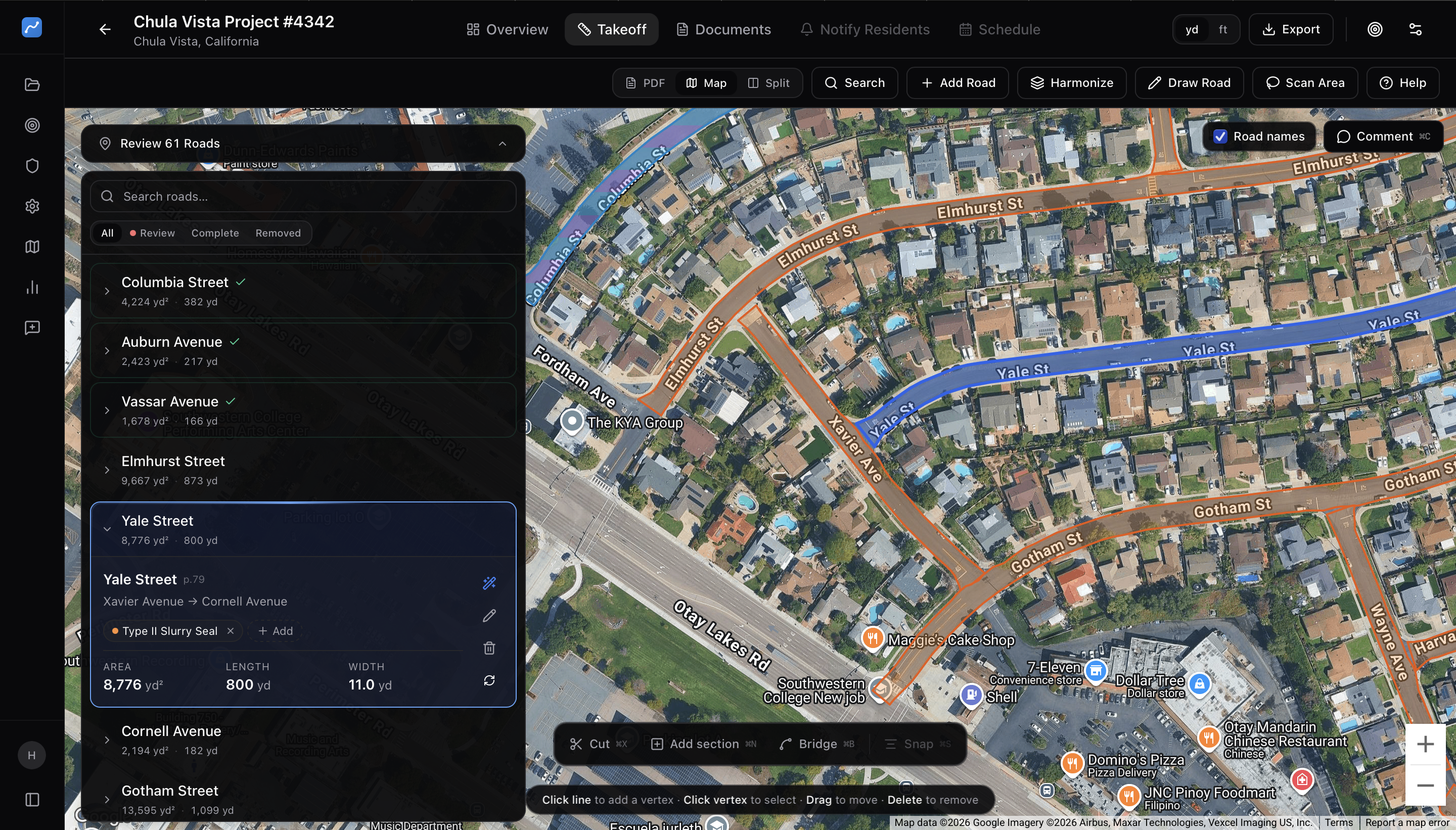Click Add Road button
The width and height of the screenshot is (1456, 830).
point(957,83)
